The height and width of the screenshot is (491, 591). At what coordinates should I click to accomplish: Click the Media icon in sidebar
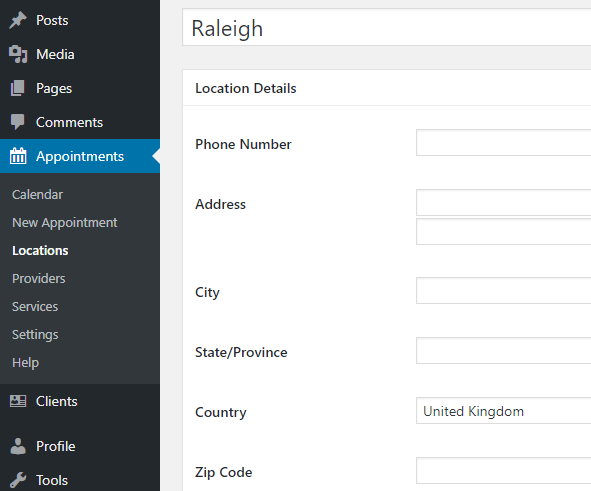tap(18, 54)
